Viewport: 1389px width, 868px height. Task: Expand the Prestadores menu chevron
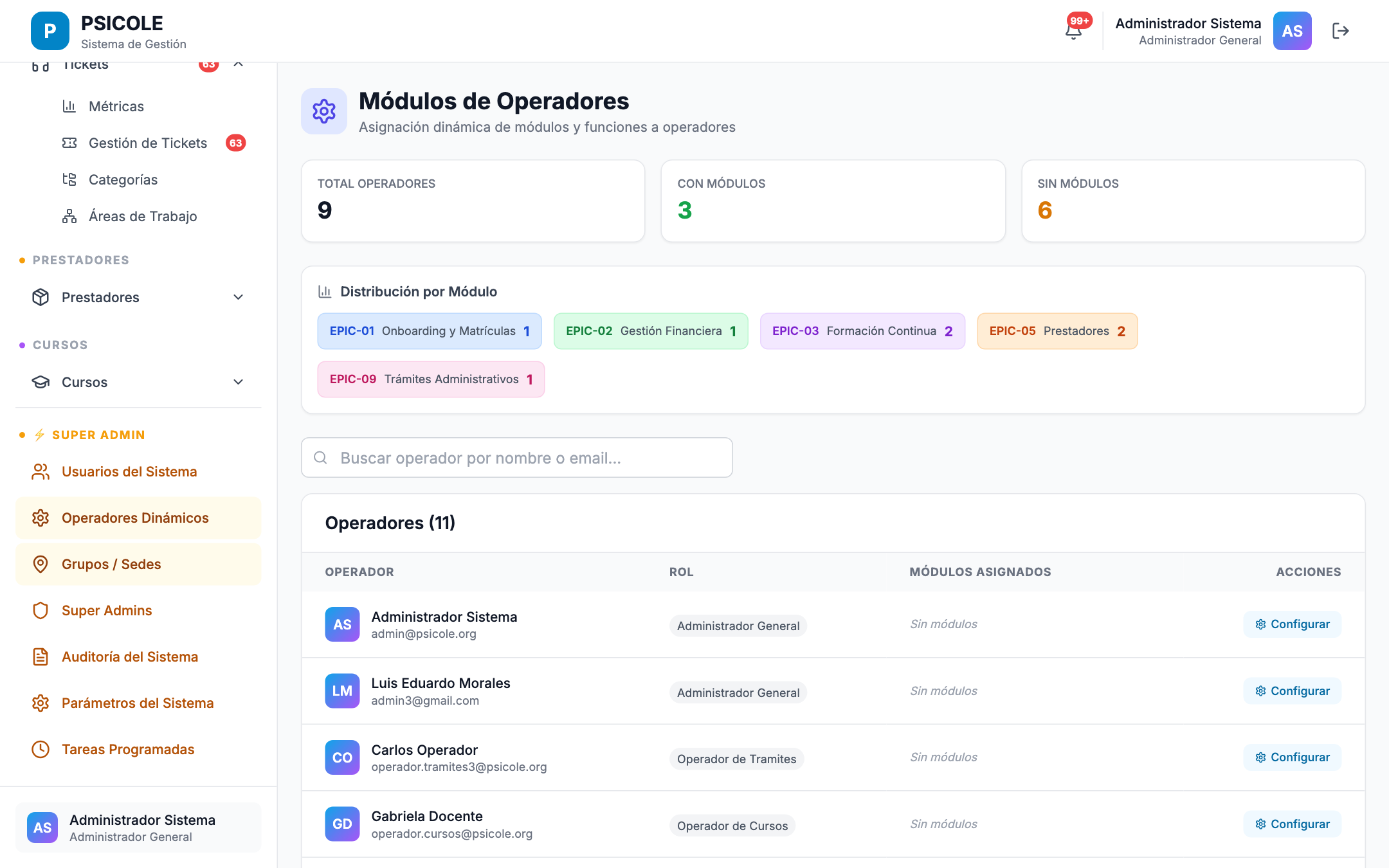tap(238, 297)
